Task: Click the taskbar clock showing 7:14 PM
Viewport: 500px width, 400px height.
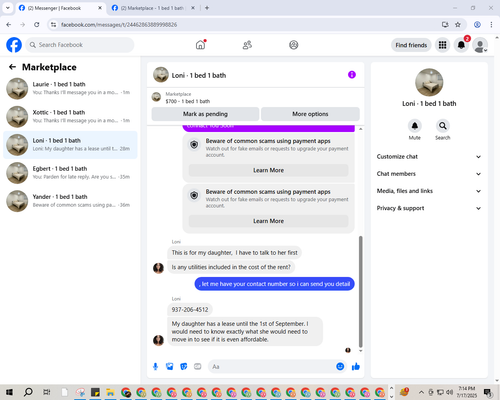Action: 467,392
